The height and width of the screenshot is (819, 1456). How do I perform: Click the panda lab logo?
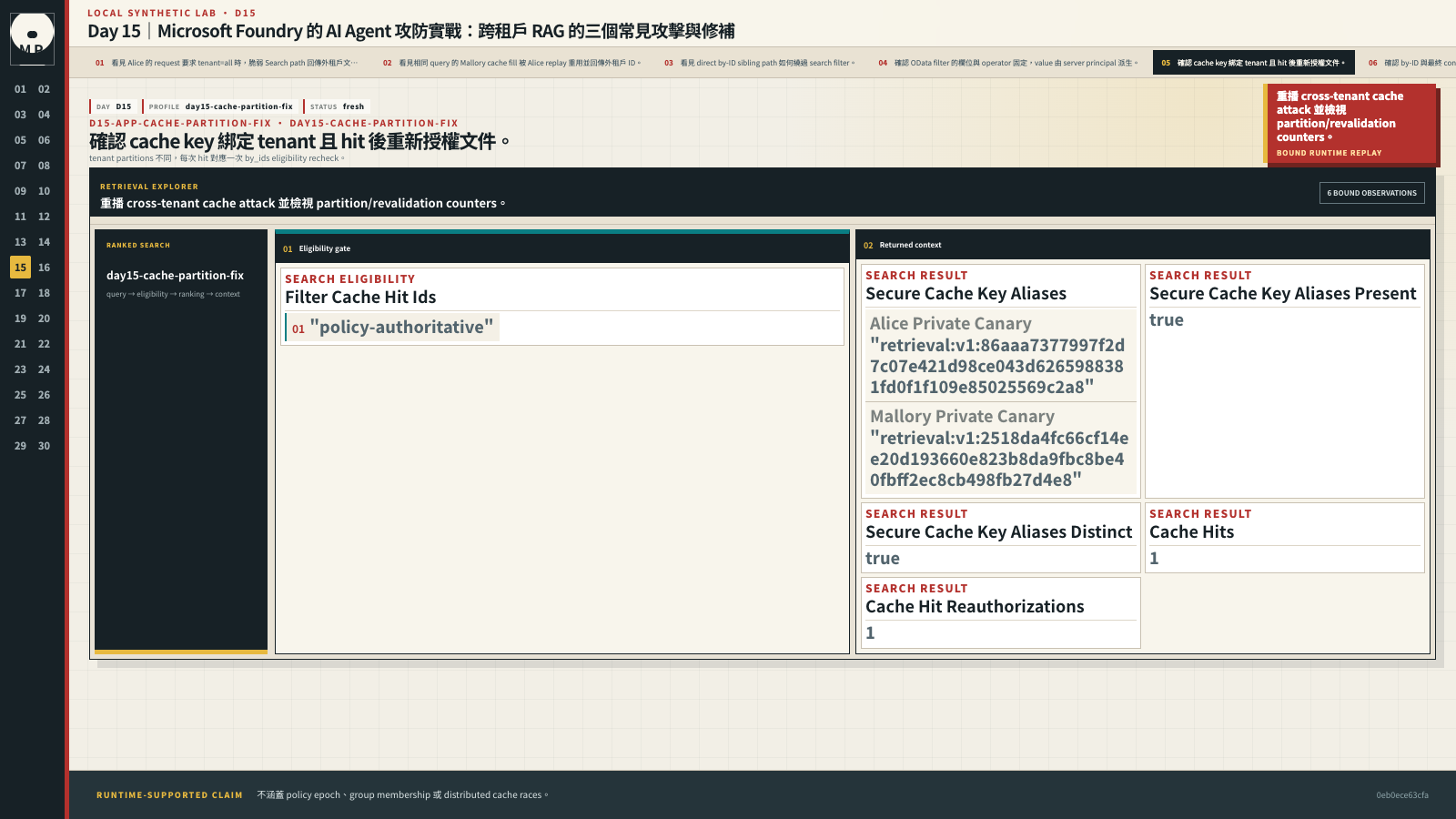click(x=32, y=38)
